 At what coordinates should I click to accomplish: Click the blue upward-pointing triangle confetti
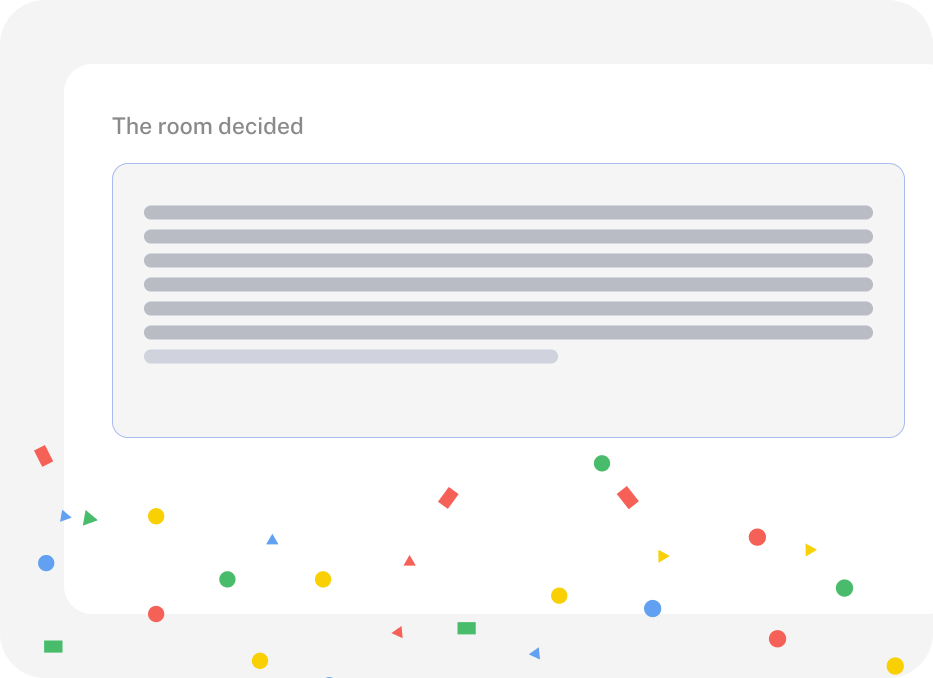click(272, 539)
